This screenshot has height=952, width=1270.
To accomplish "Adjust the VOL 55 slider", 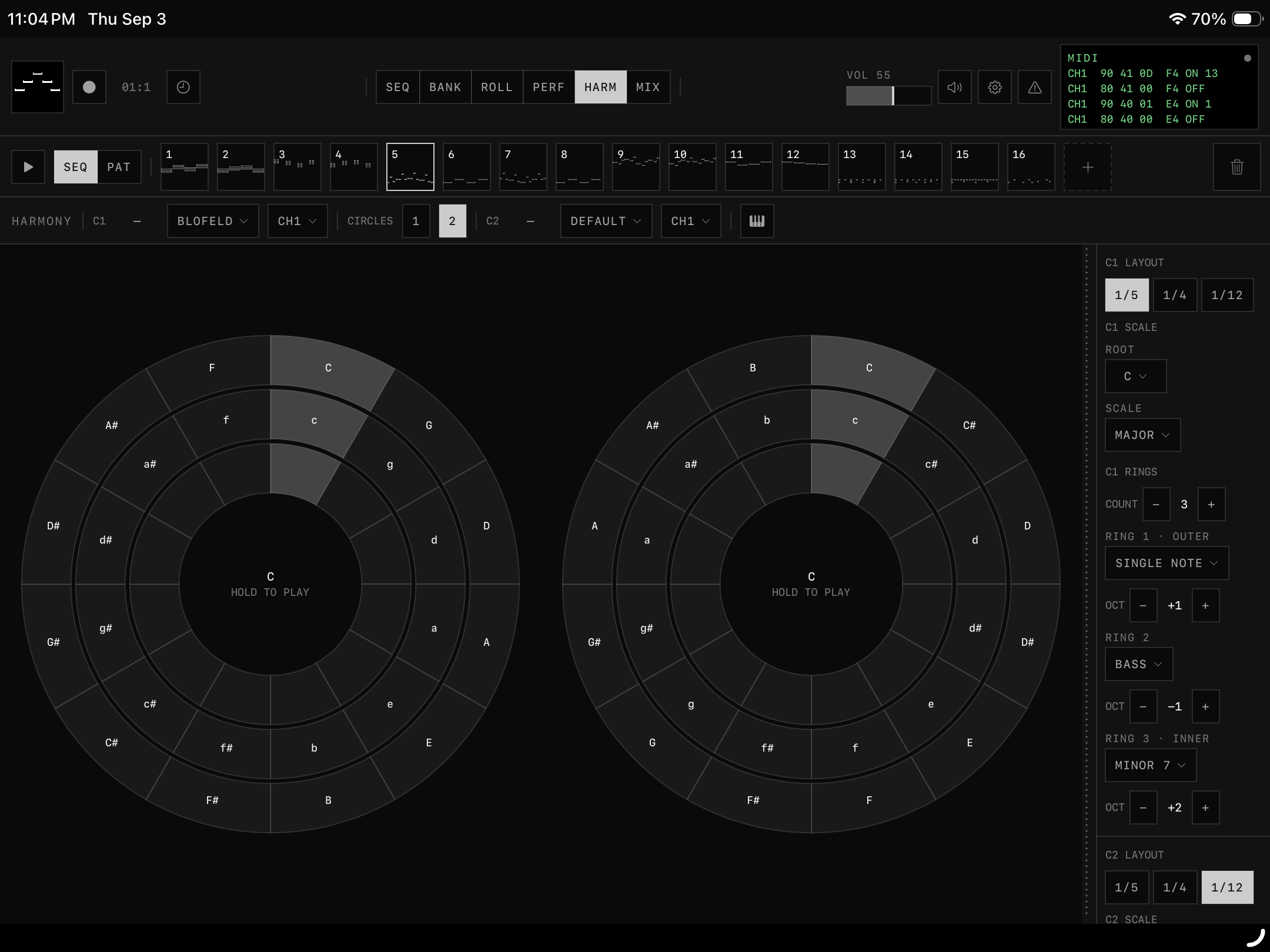I will pyautogui.click(x=888, y=96).
